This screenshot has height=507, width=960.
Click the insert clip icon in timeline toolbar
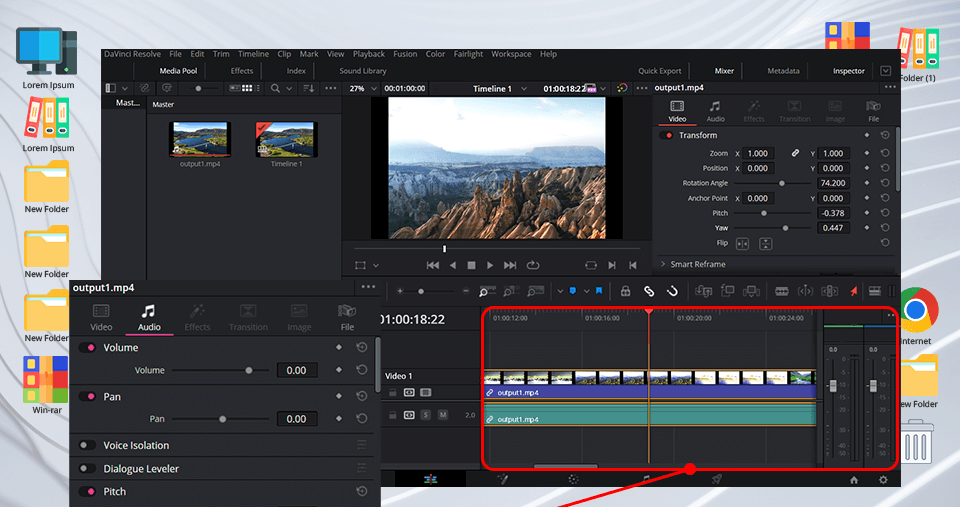tap(703, 291)
